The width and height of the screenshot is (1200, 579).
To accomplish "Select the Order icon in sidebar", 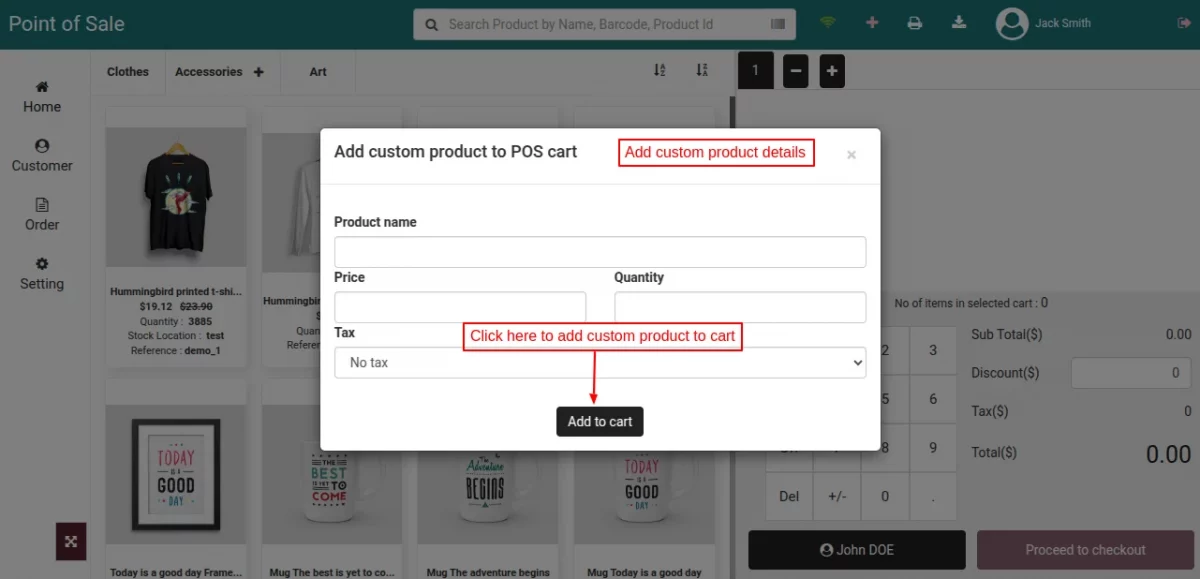I will 42,214.
